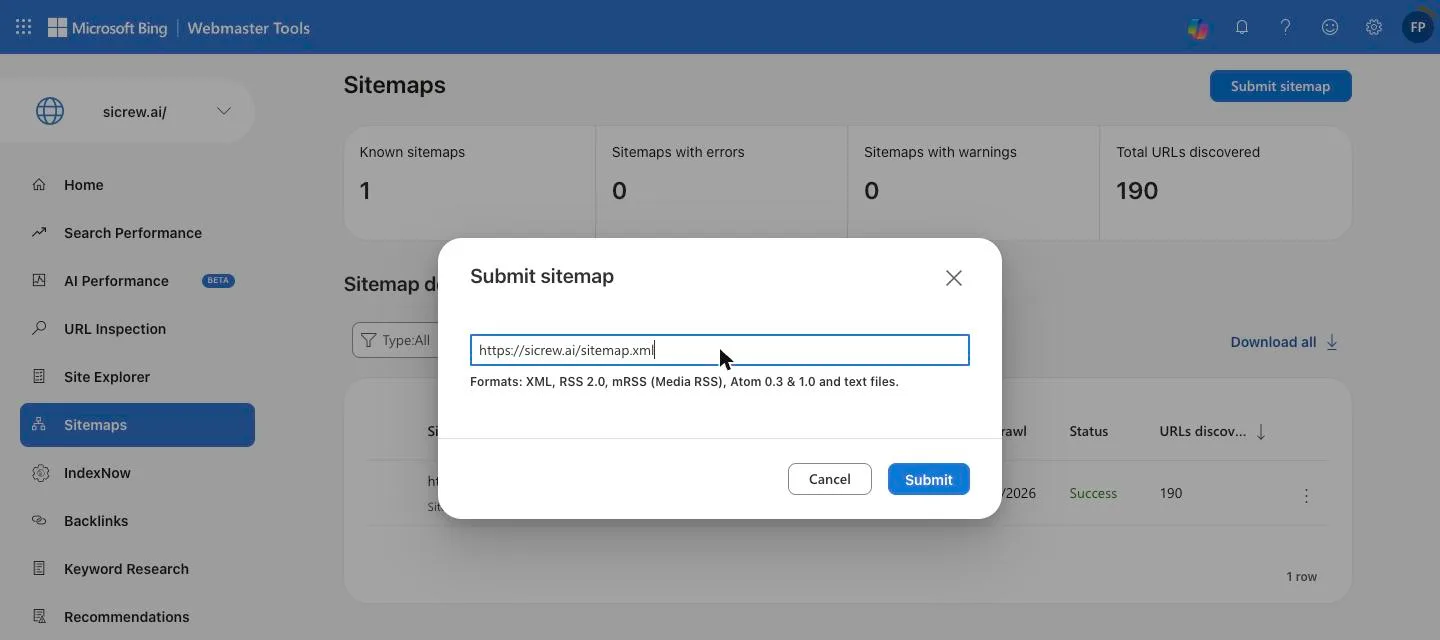Click the Status column header

coord(1088,432)
